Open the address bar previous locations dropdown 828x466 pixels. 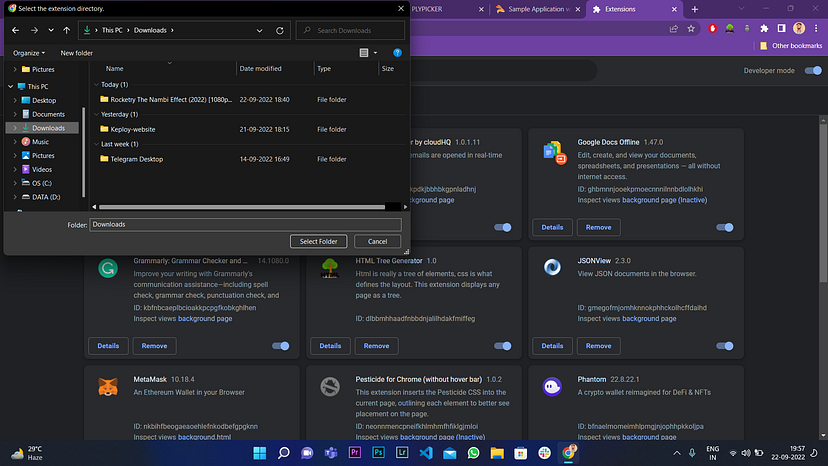pos(259,31)
